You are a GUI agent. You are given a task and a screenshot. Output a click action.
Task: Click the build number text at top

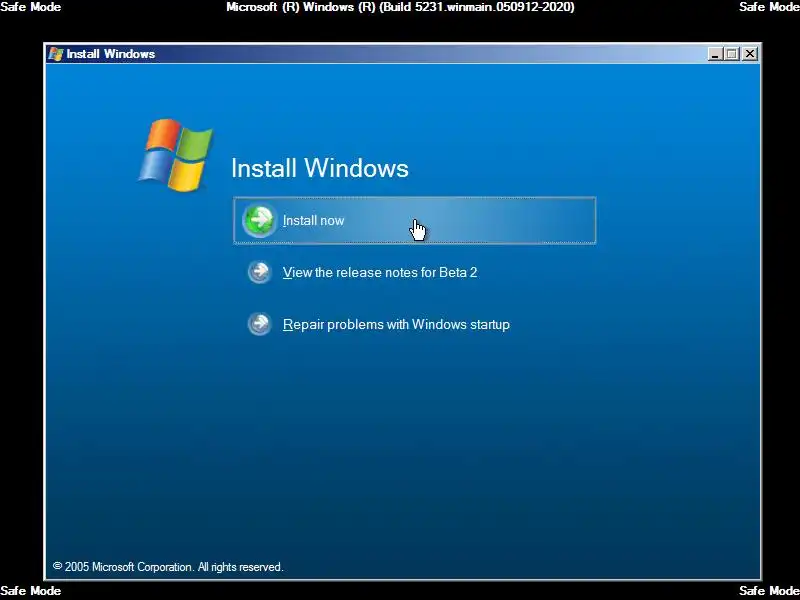(x=400, y=7)
